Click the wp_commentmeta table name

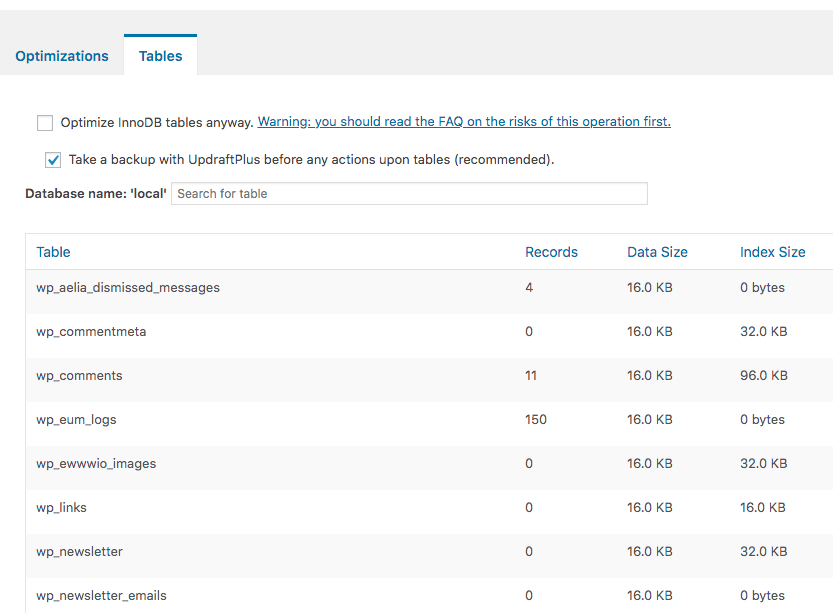tap(91, 332)
